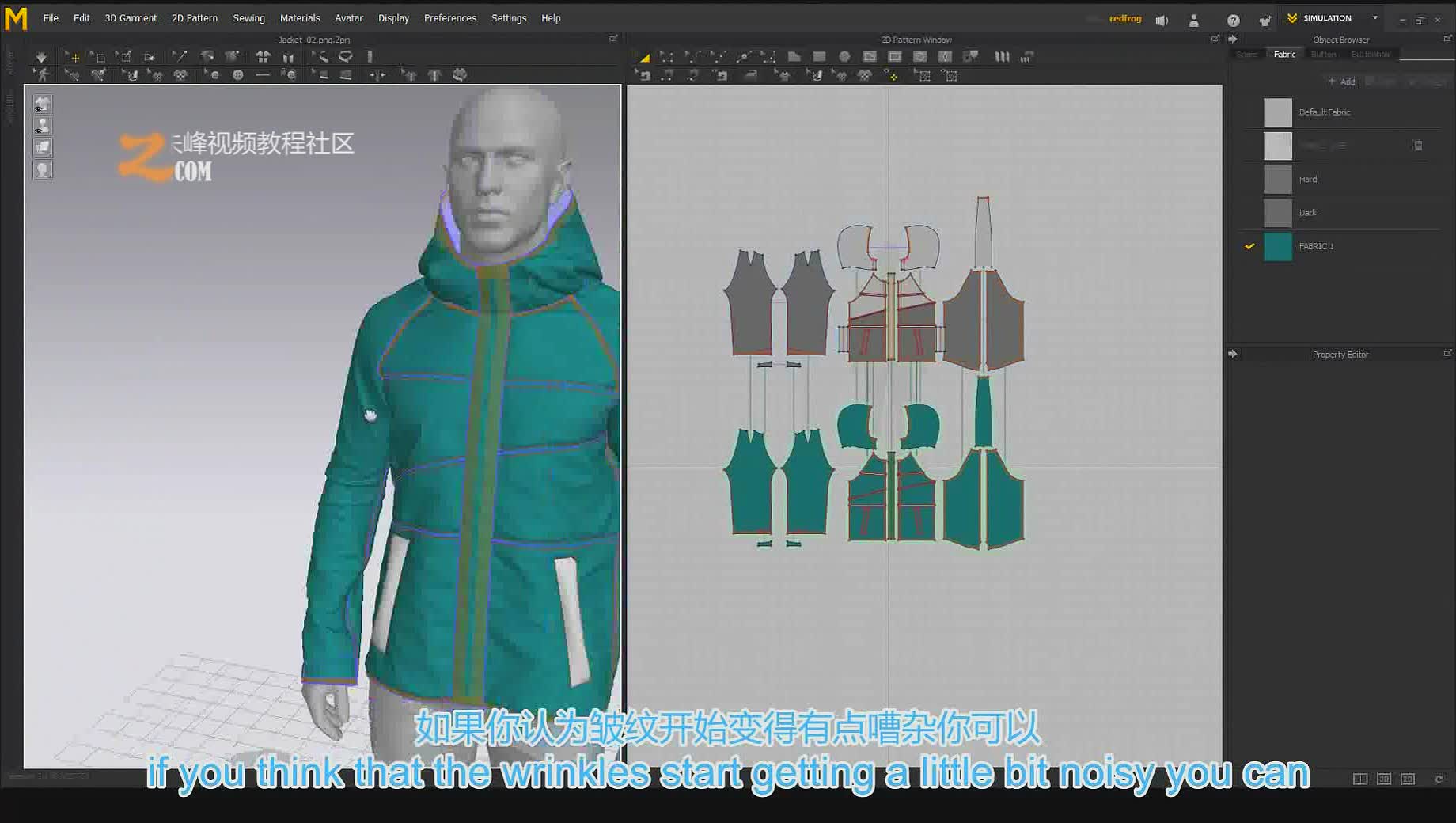Collapse the Object Browser panel arrow
Screen dimensions: 1456x823
click(1233, 40)
